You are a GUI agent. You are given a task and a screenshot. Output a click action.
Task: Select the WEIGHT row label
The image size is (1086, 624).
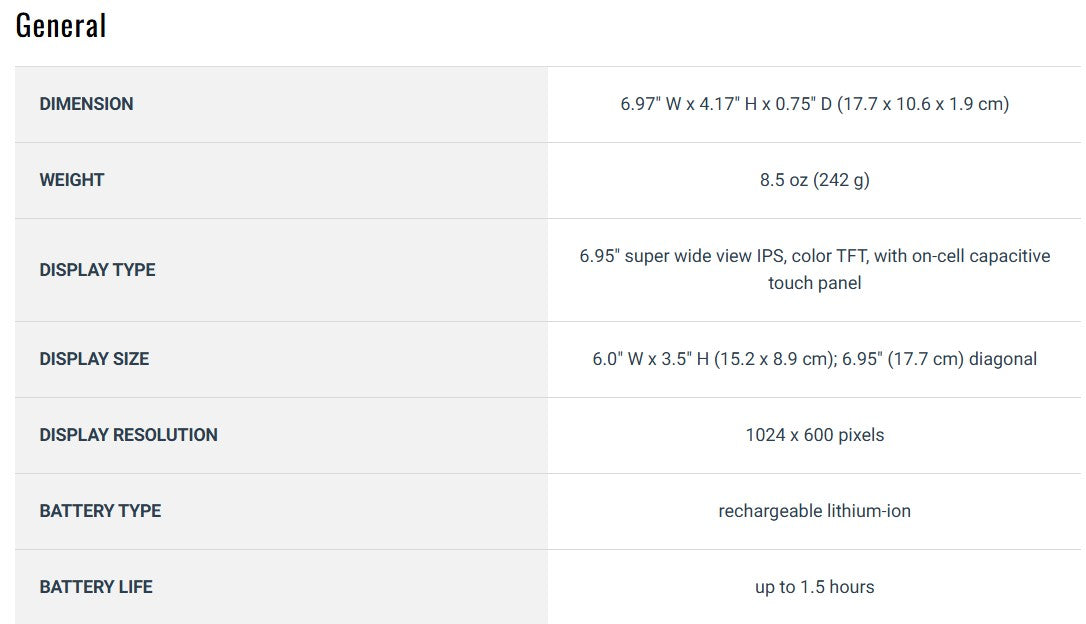[x=72, y=180]
